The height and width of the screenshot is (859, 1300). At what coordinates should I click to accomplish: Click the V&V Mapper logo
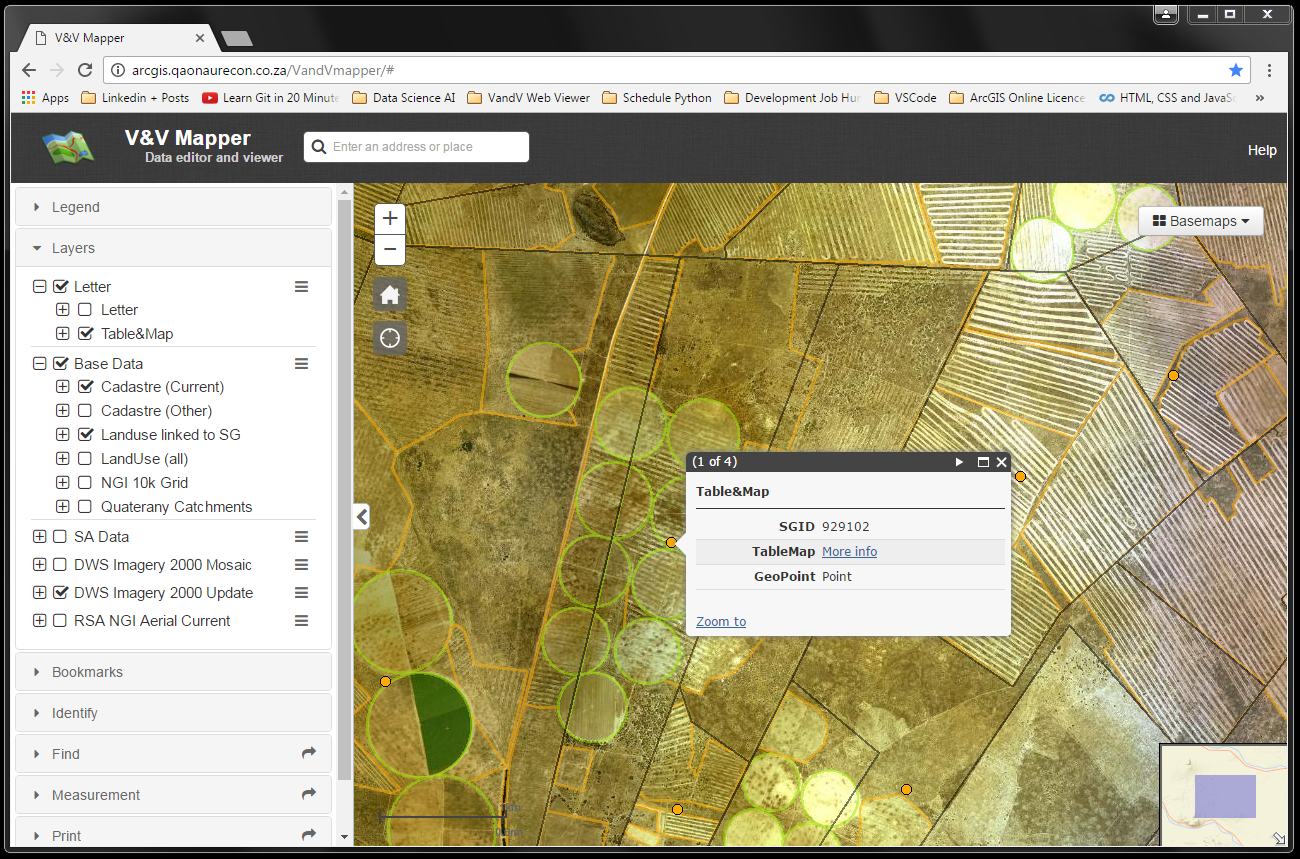(68, 147)
